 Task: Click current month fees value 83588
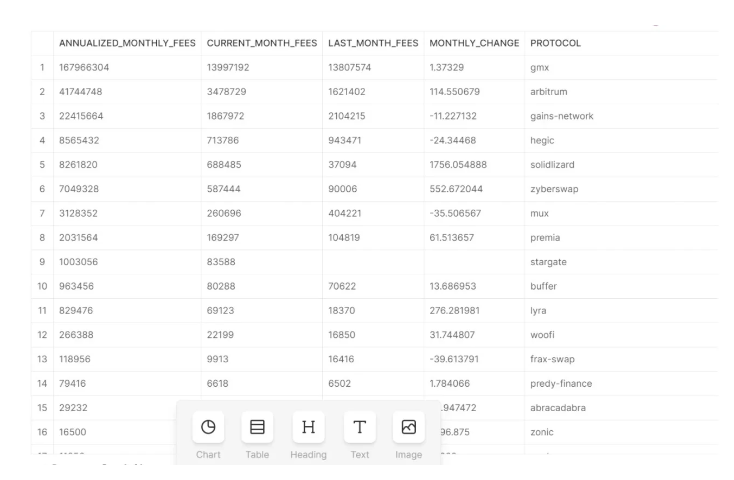221,262
